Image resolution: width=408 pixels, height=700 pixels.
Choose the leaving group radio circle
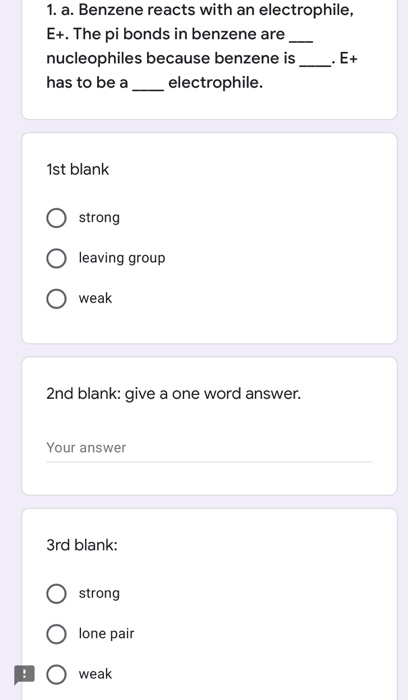tap(56, 258)
